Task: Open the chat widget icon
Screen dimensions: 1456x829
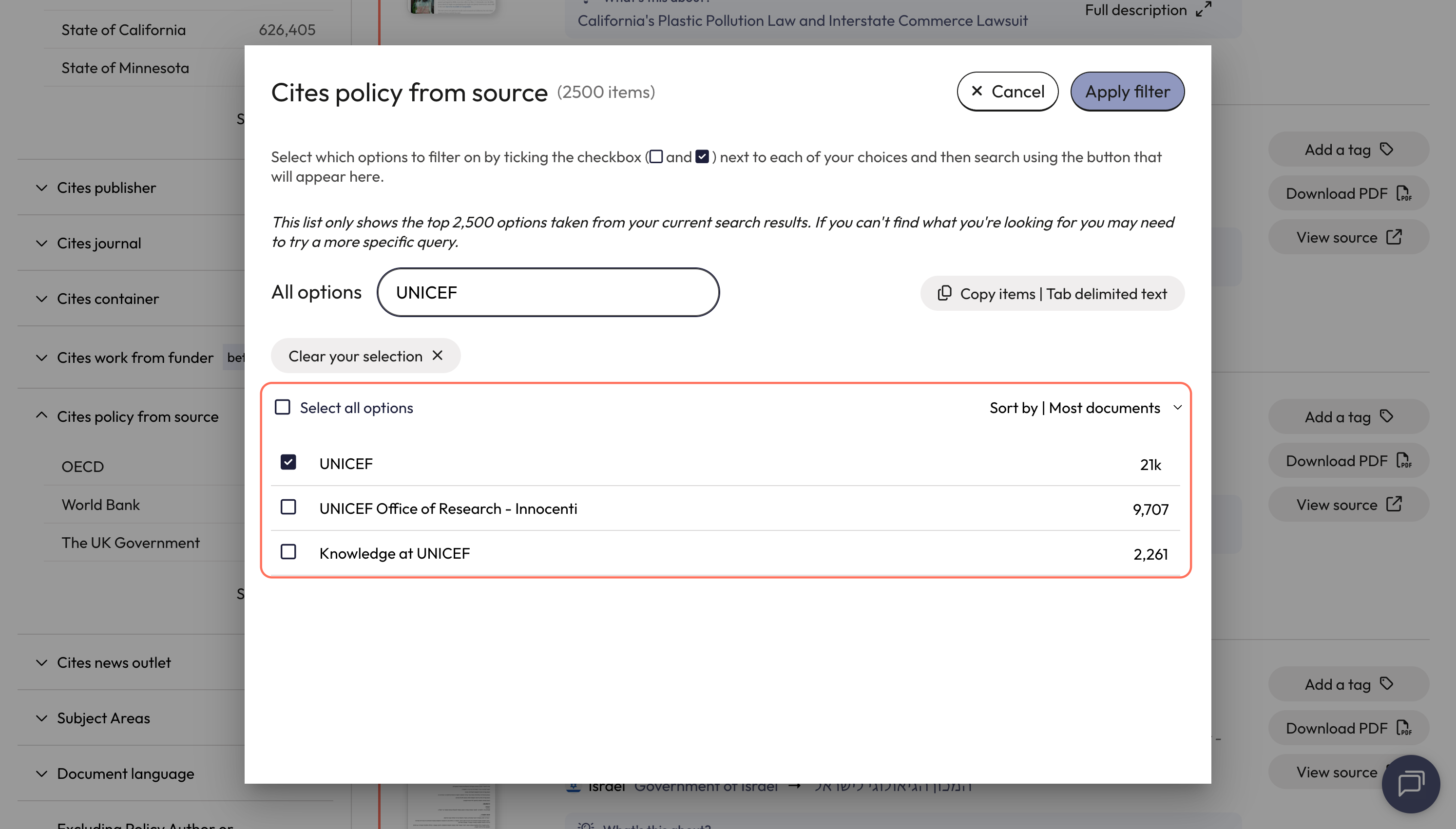Action: click(1411, 784)
